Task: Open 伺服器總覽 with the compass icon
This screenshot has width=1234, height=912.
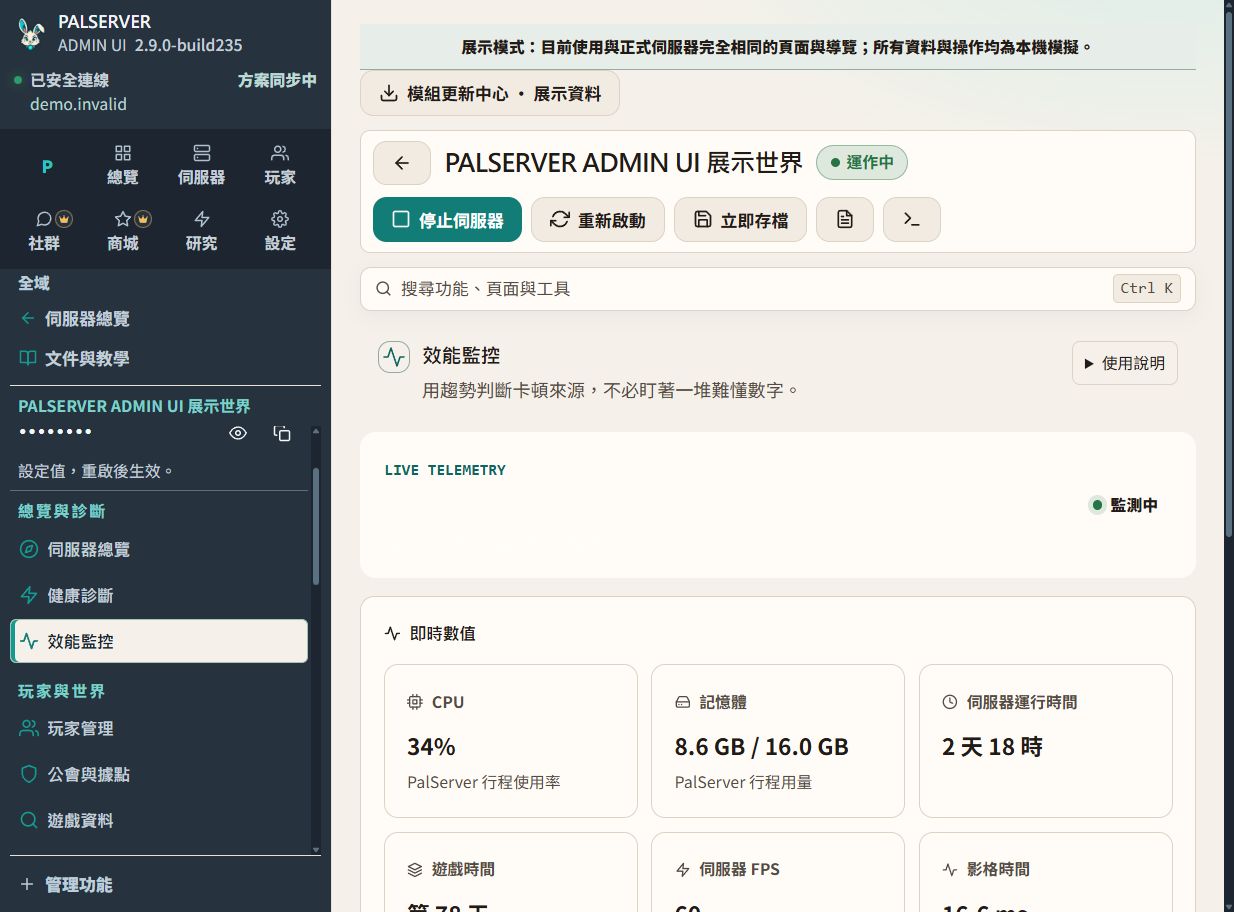Action: (159, 550)
